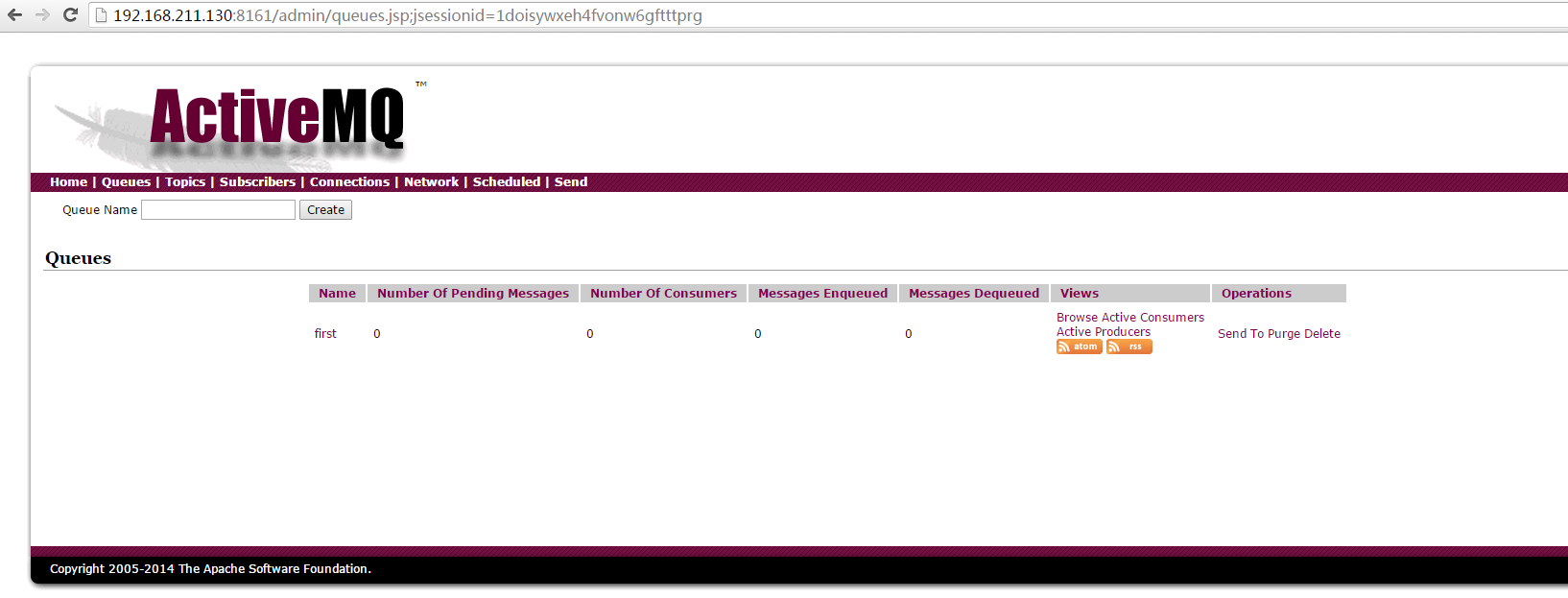Open the Subscribers menu item
The height and width of the screenshot is (598, 1568).
click(x=257, y=181)
